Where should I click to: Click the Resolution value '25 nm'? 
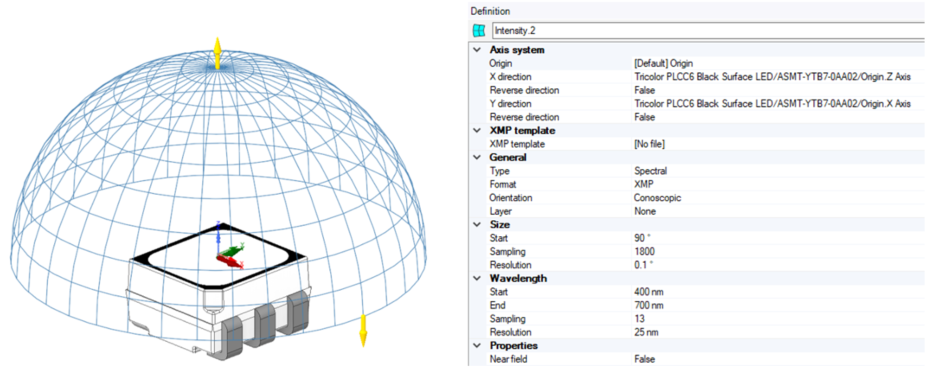click(x=646, y=332)
